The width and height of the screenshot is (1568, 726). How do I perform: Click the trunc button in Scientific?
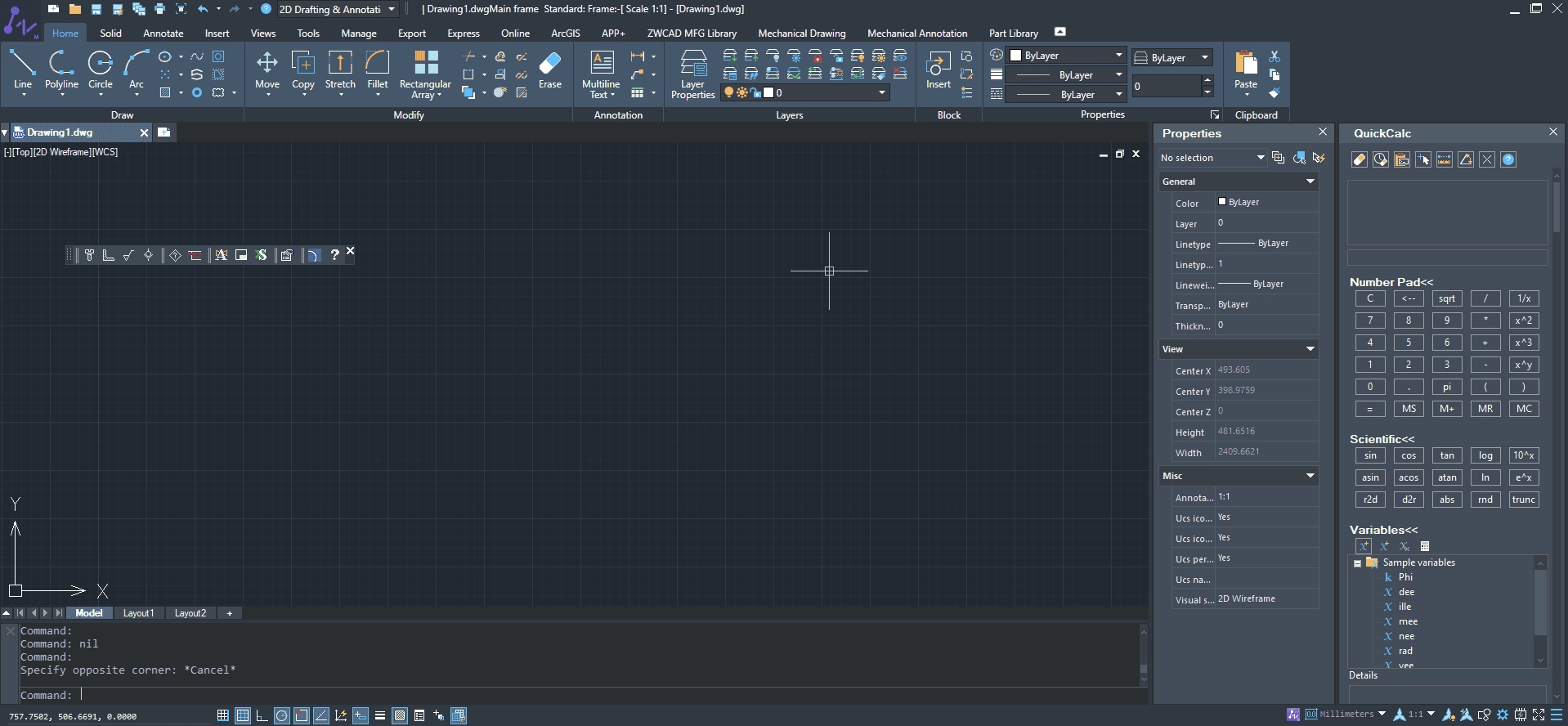pos(1524,500)
